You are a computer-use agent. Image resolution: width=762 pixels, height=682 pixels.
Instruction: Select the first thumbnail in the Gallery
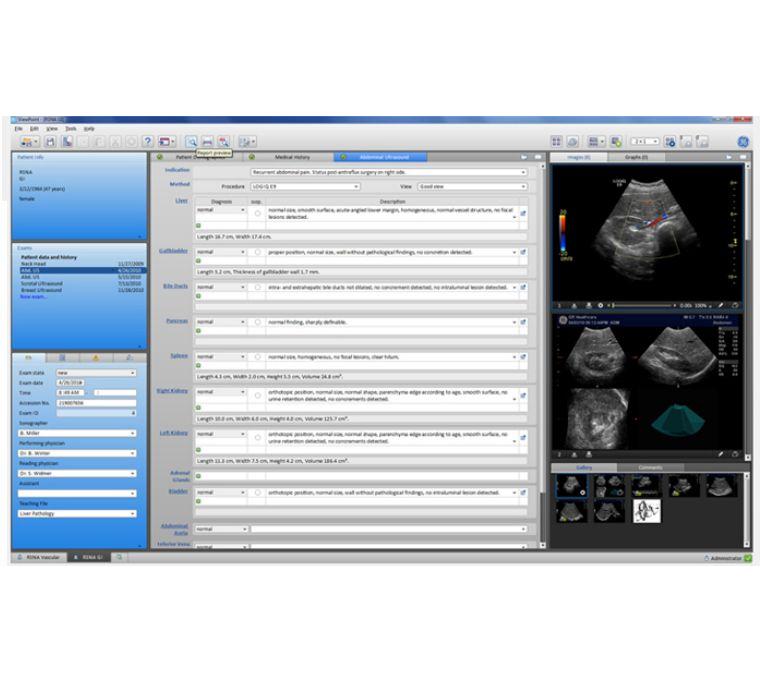(572, 486)
